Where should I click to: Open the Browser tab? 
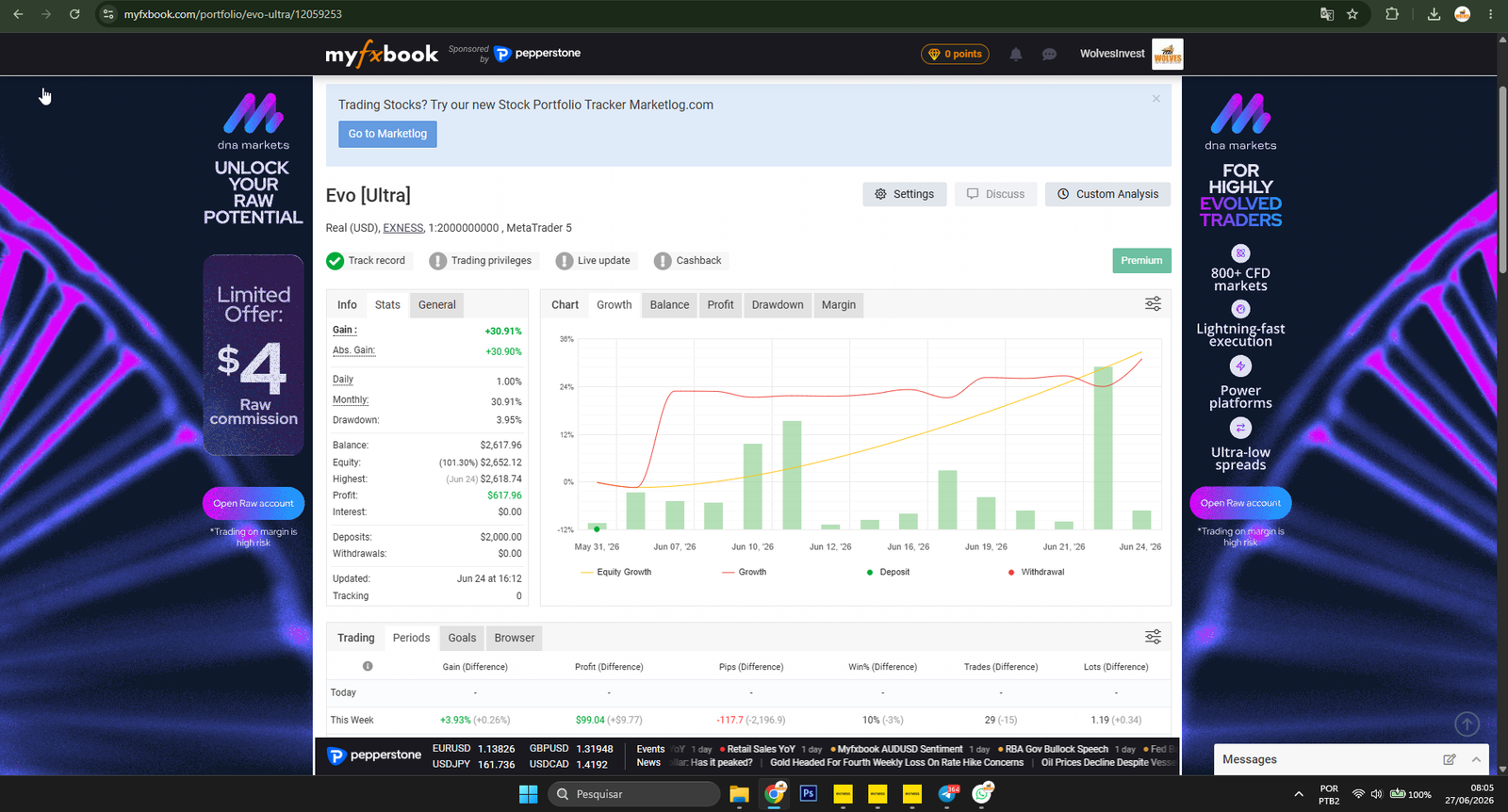[x=514, y=638]
